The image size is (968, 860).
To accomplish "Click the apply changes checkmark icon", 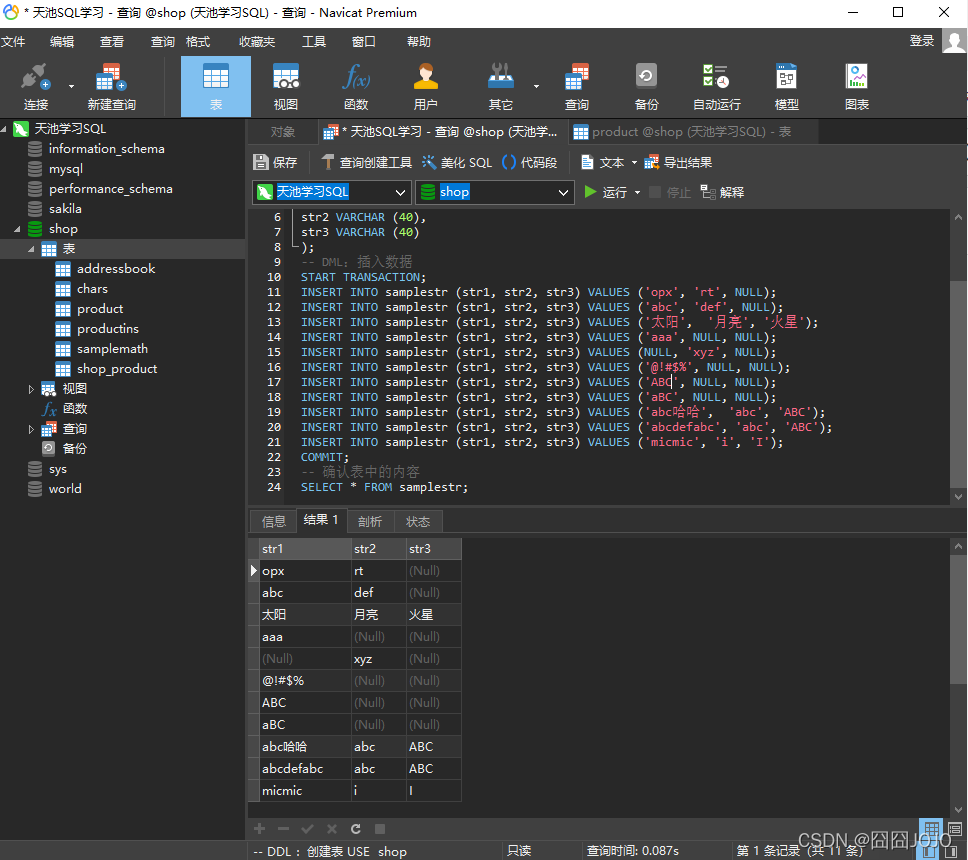I will (307, 829).
